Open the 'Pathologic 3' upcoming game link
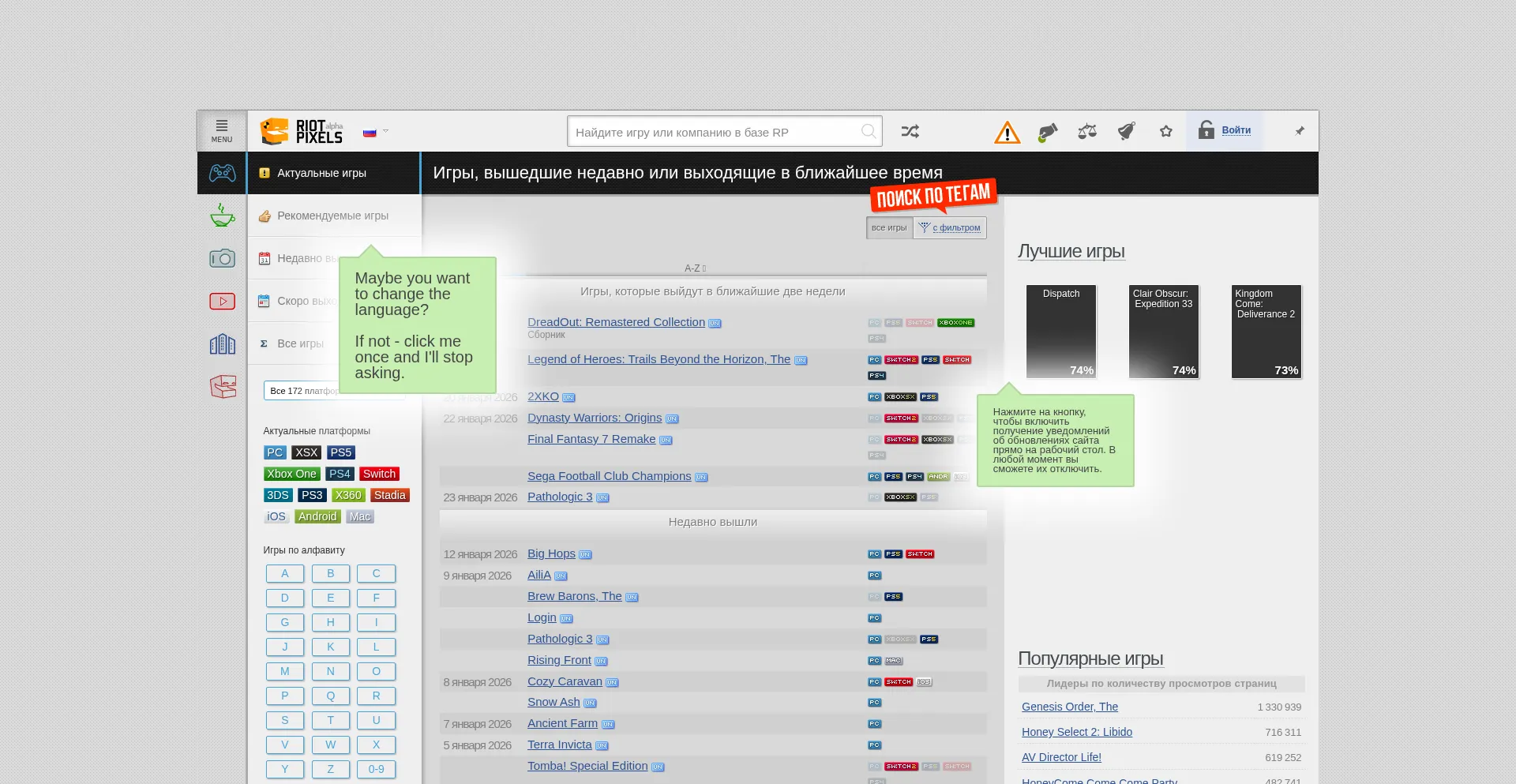Screen dimensions: 1516x784 click(x=560, y=497)
